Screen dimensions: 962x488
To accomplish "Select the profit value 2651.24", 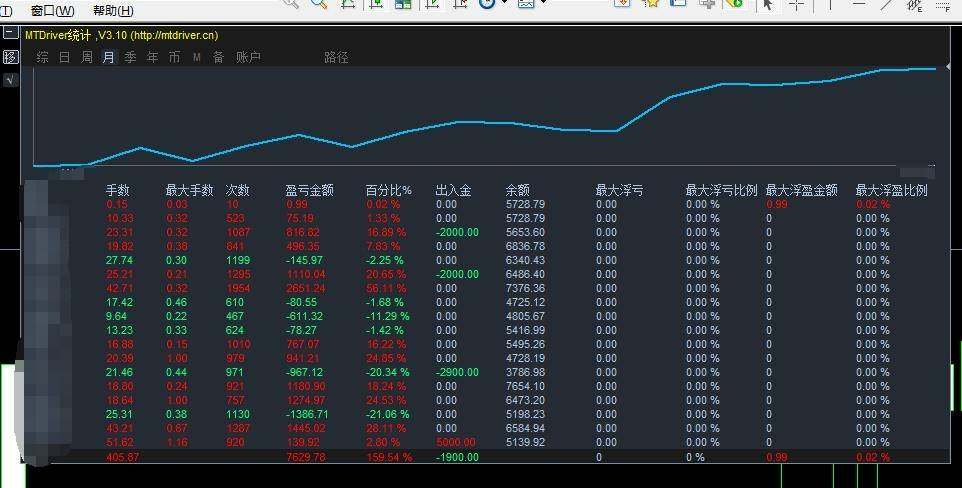I will [x=306, y=288].
